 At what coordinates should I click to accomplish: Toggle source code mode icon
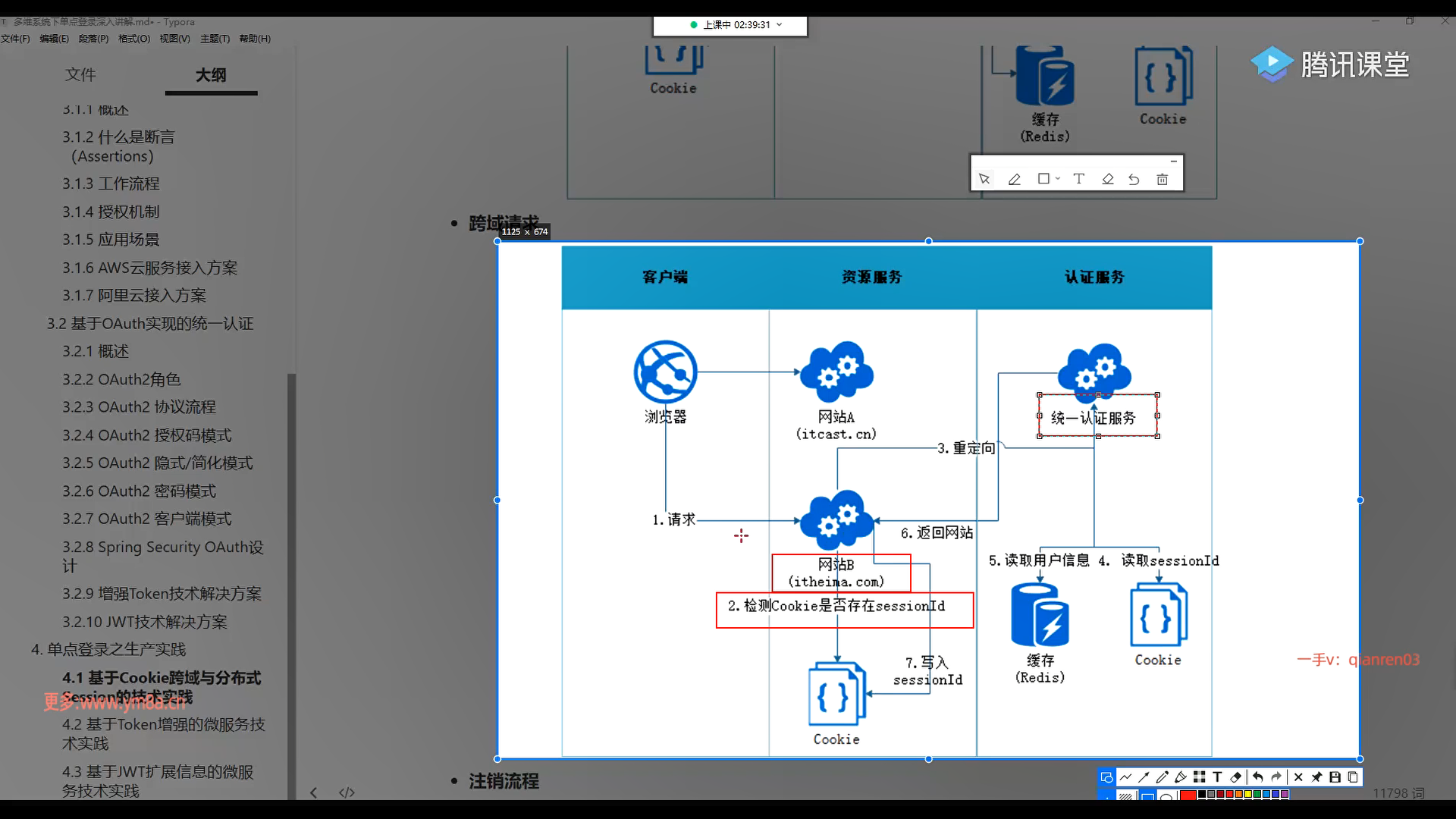347,792
